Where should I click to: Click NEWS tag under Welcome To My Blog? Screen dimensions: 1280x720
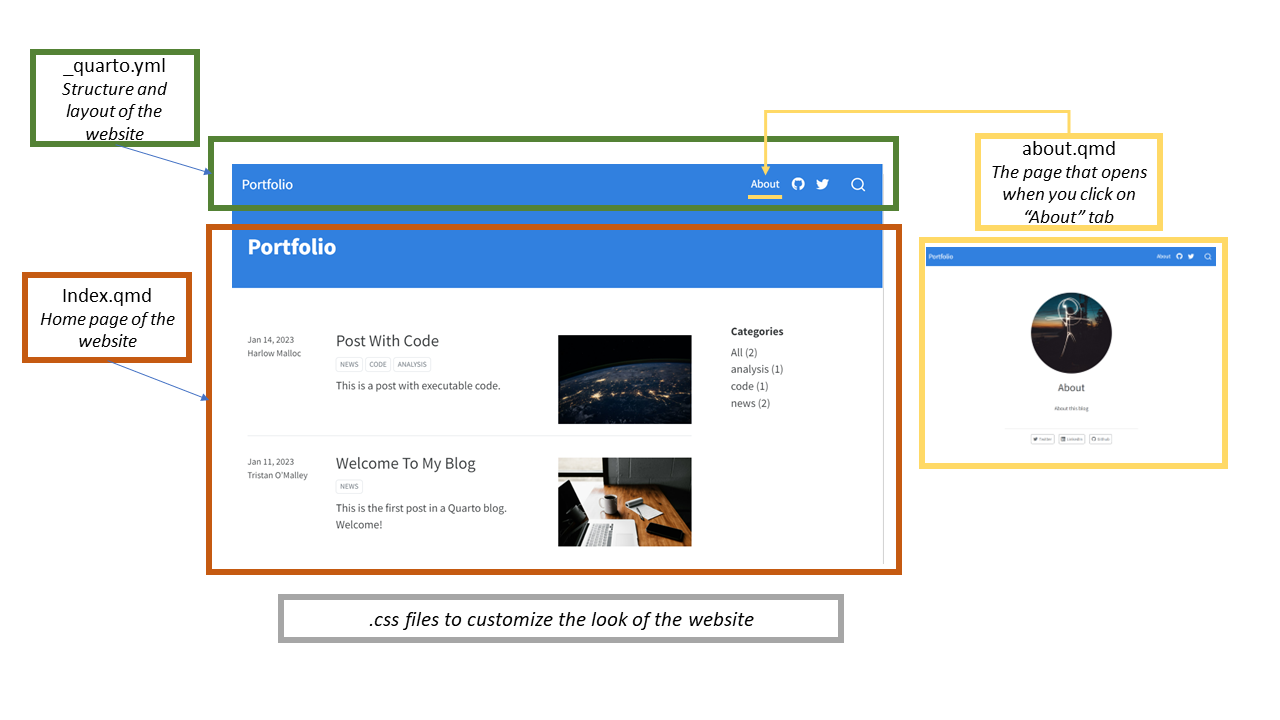coord(349,487)
